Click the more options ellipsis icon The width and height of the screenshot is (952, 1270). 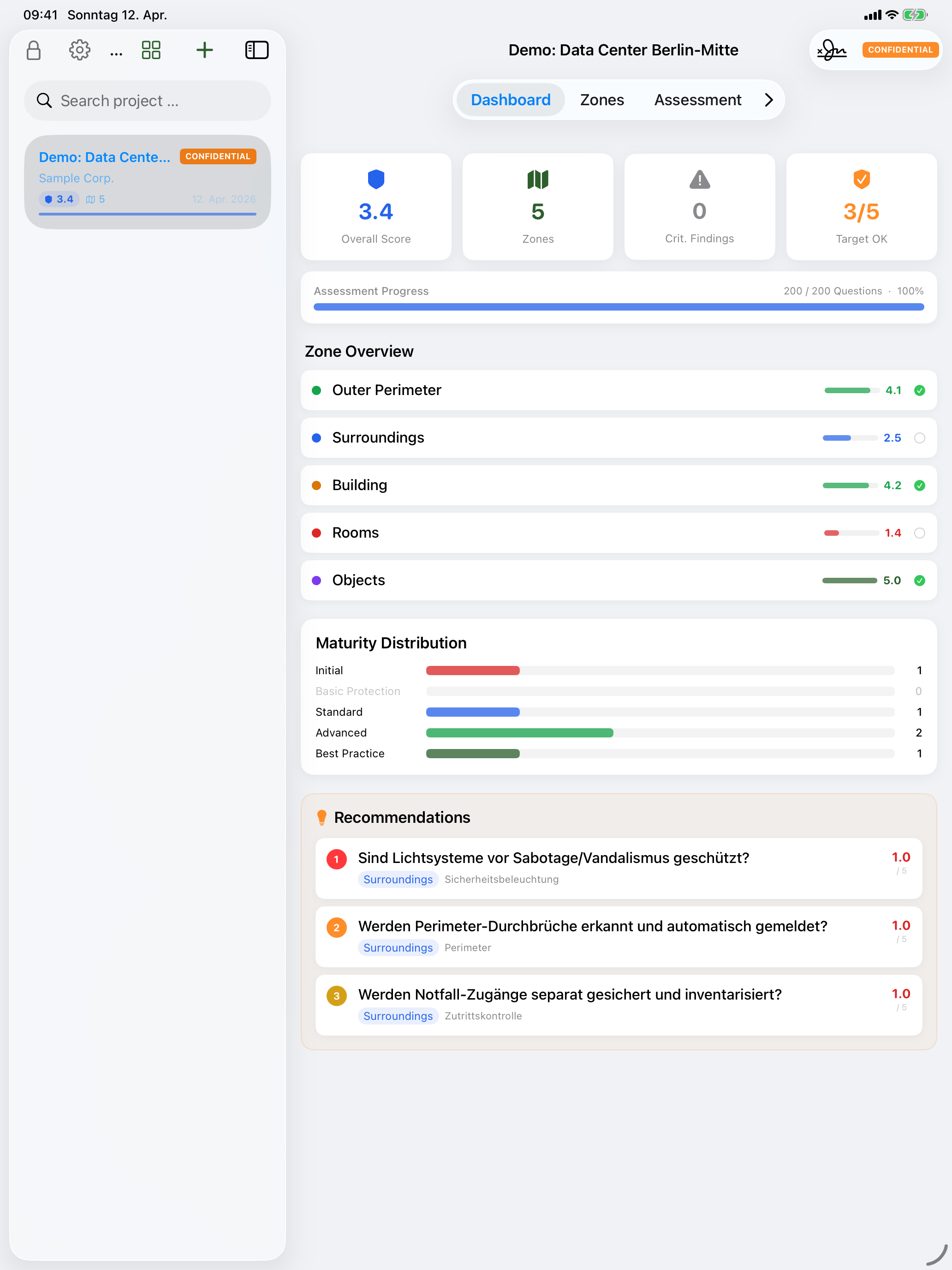click(x=116, y=53)
